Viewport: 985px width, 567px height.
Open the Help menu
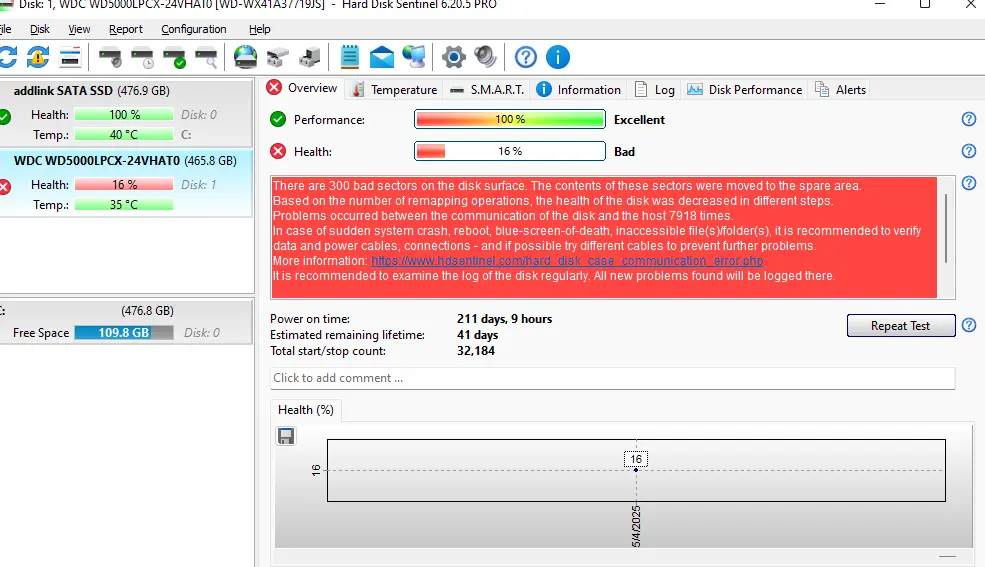[x=259, y=29]
